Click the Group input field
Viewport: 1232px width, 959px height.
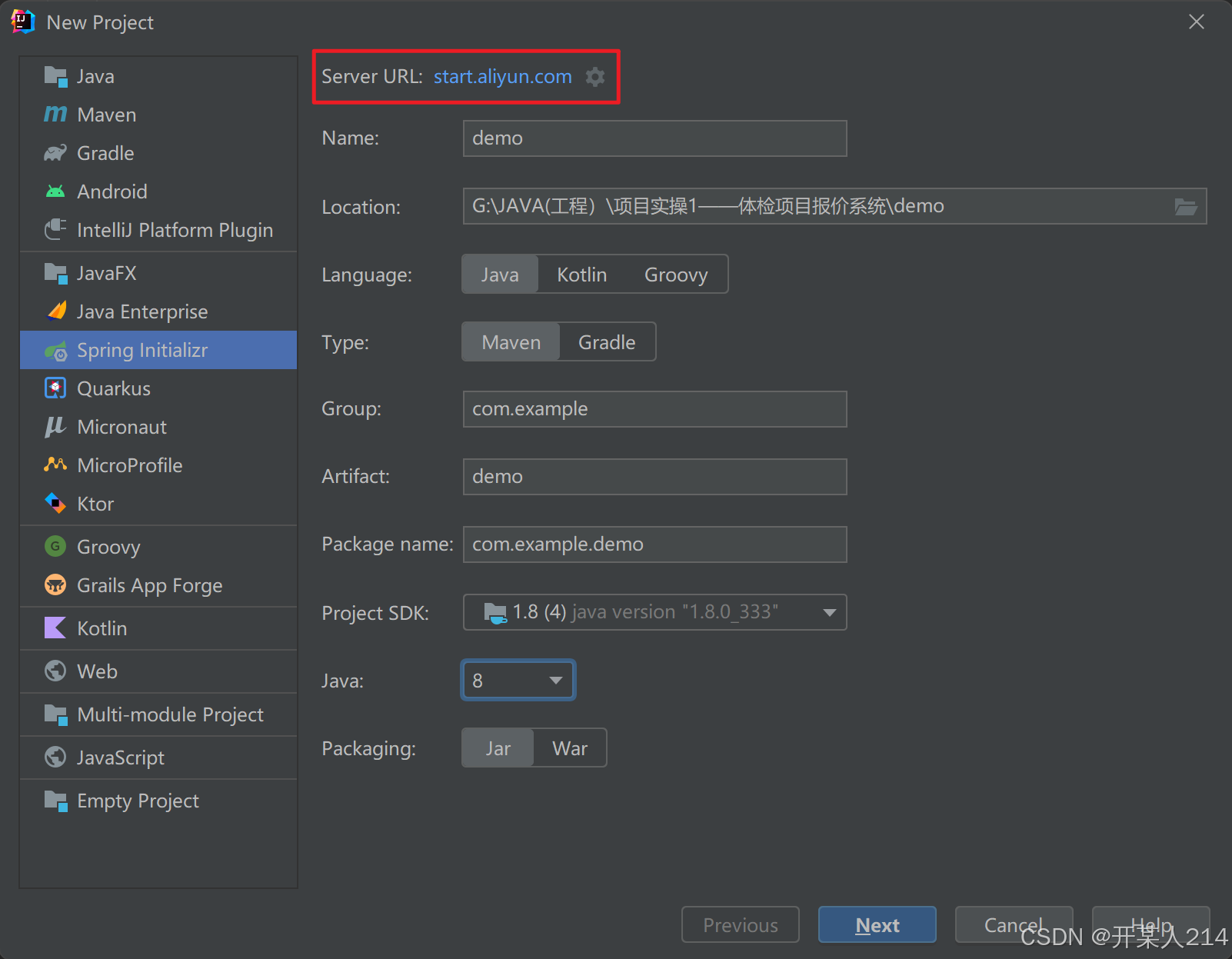click(655, 409)
